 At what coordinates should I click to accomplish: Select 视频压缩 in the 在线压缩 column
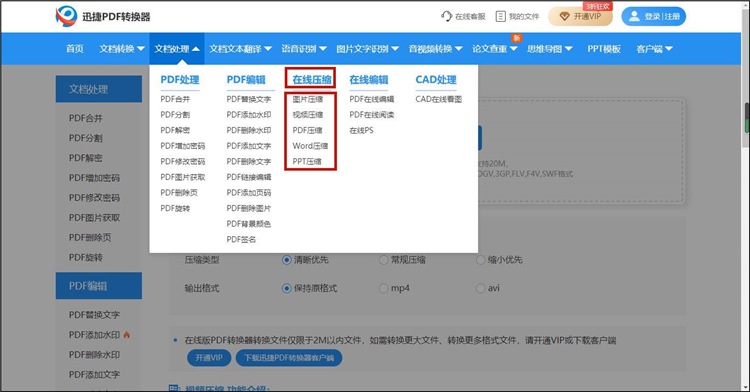[x=308, y=115]
